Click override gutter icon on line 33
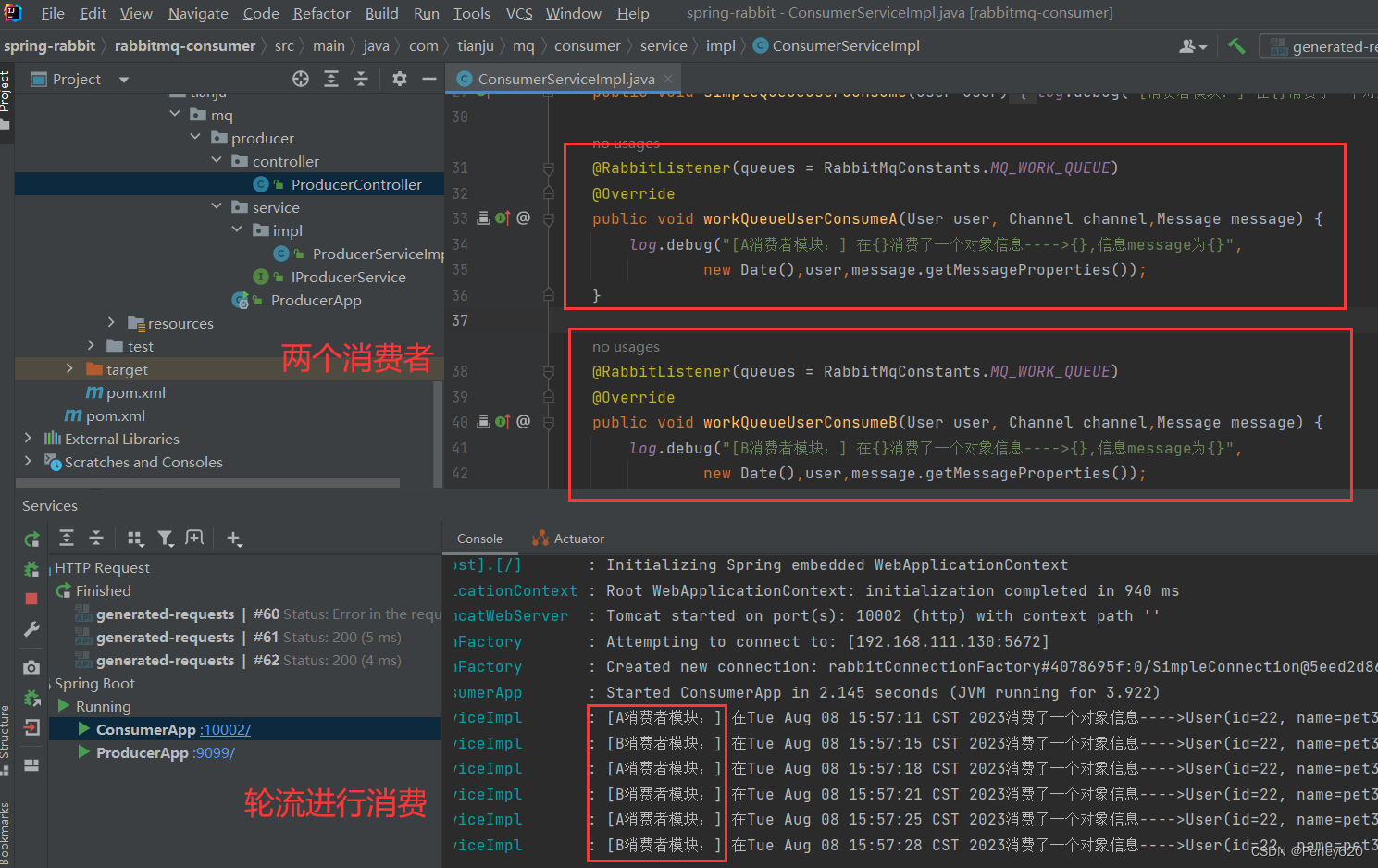This screenshot has width=1378, height=868. [x=503, y=218]
